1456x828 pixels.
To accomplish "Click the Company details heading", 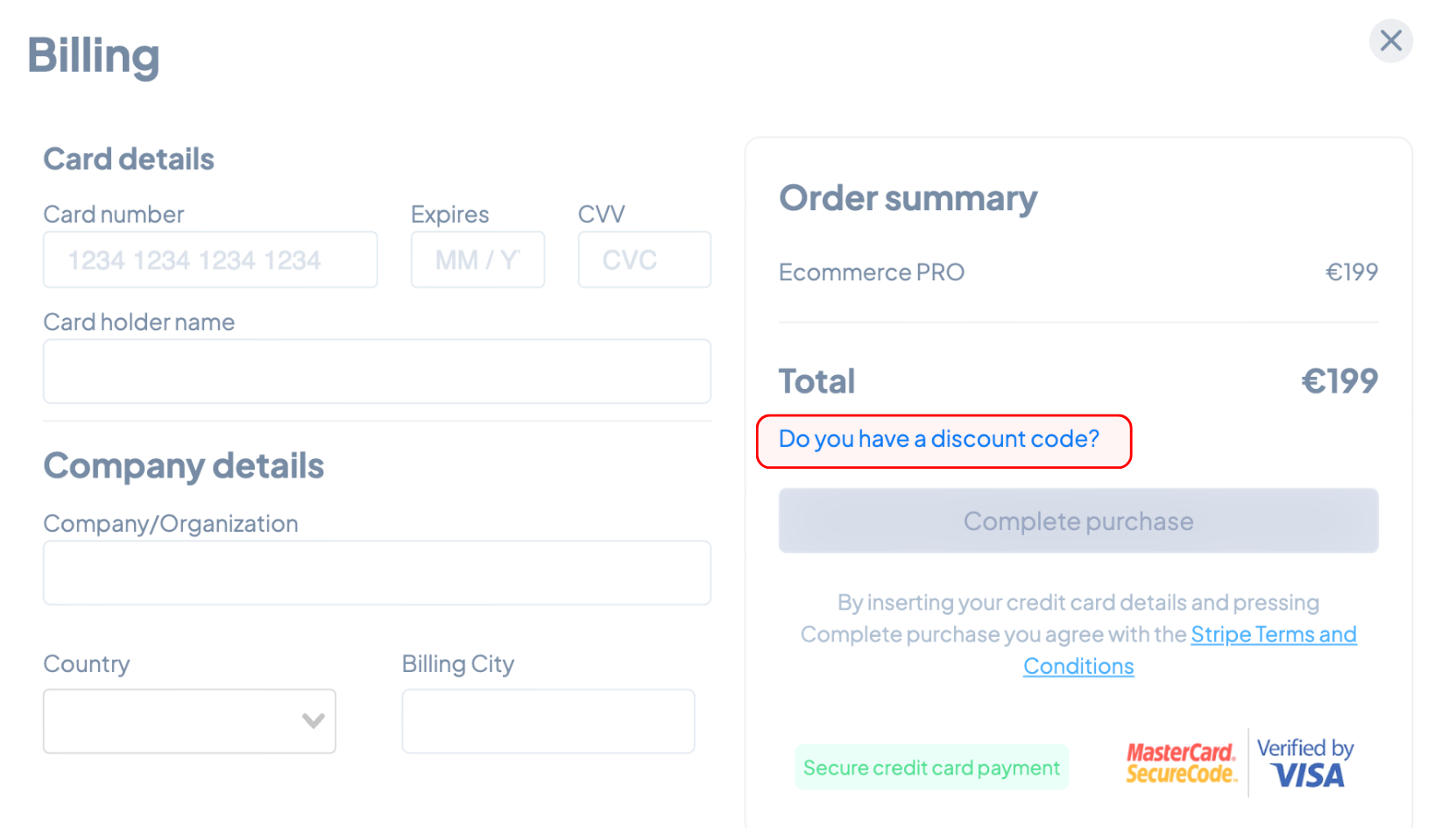I will tap(184, 466).
